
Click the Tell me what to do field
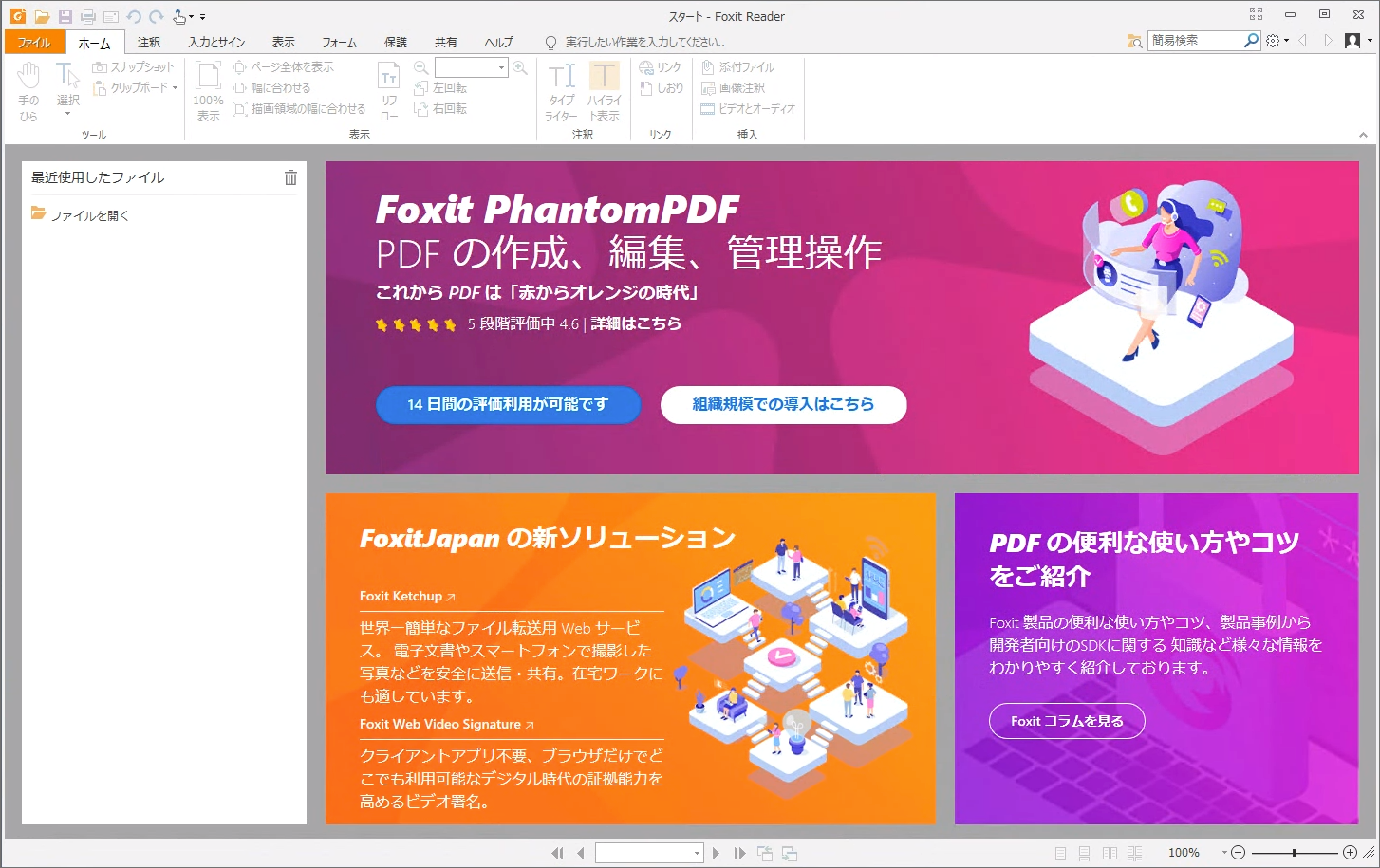644,42
